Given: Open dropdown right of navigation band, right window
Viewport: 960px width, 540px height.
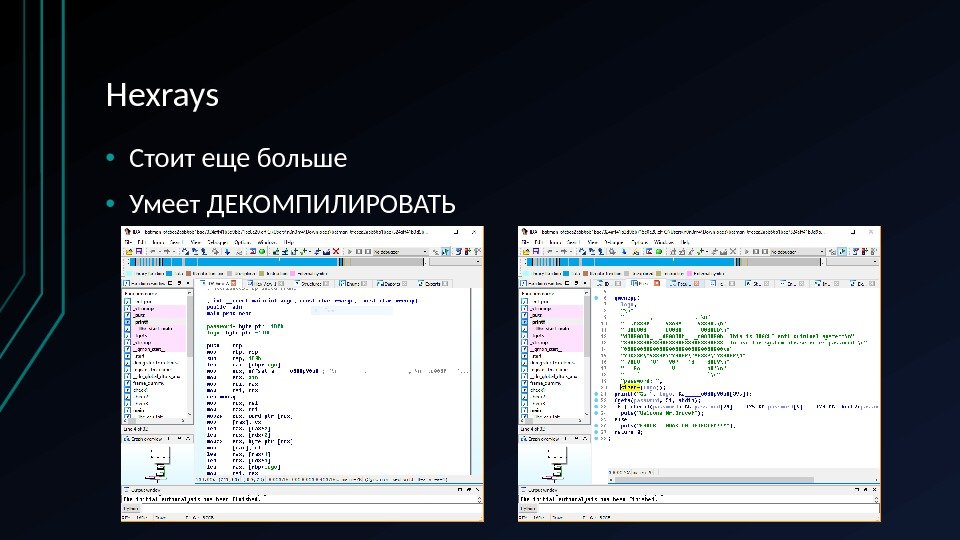Looking at the screenshot, I should [x=852, y=261].
